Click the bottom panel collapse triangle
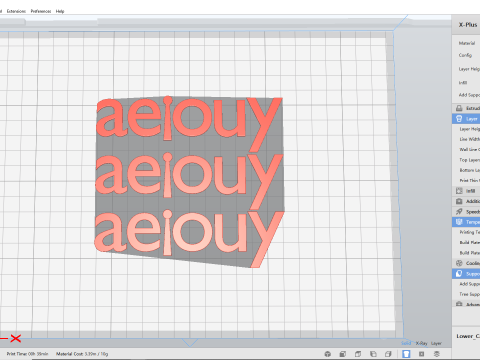 pyautogui.click(x=190, y=342)
